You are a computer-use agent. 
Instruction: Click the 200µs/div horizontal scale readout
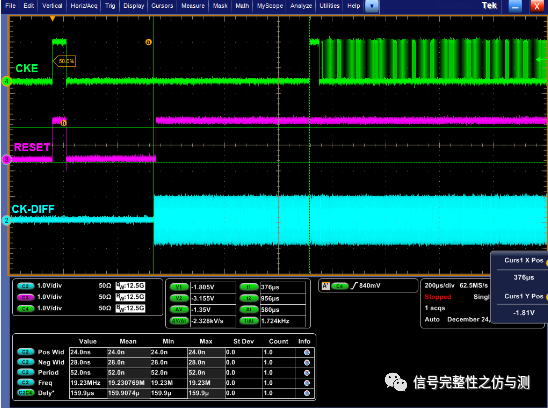[439, 286]
